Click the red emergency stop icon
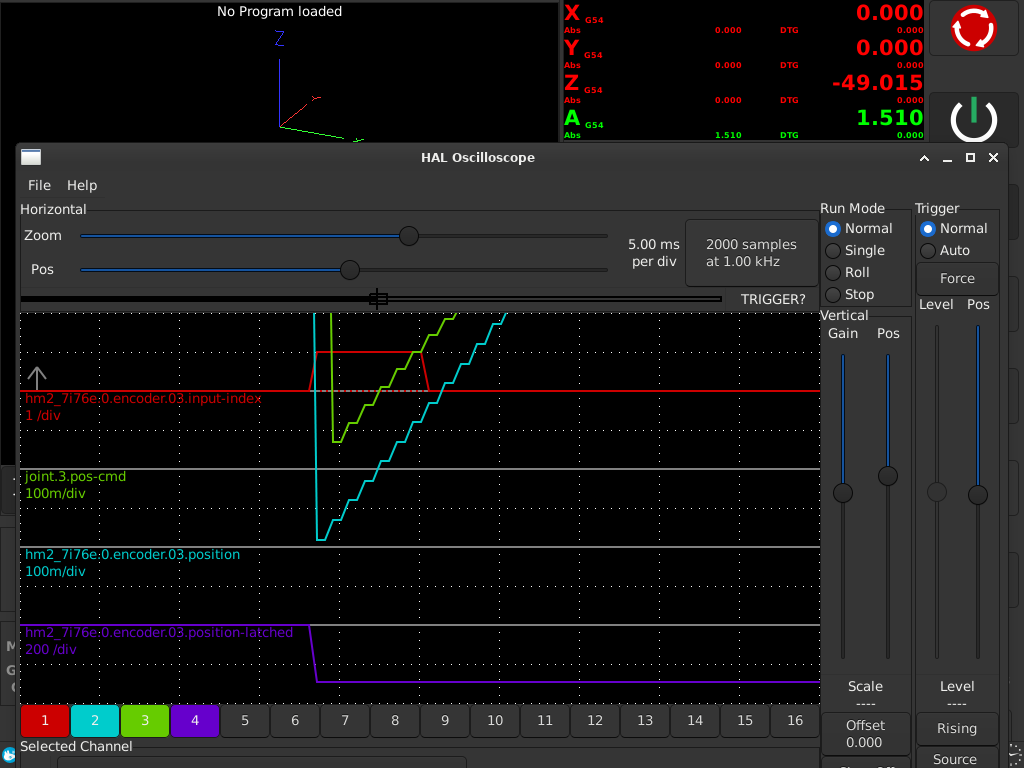 click(974, 28)
